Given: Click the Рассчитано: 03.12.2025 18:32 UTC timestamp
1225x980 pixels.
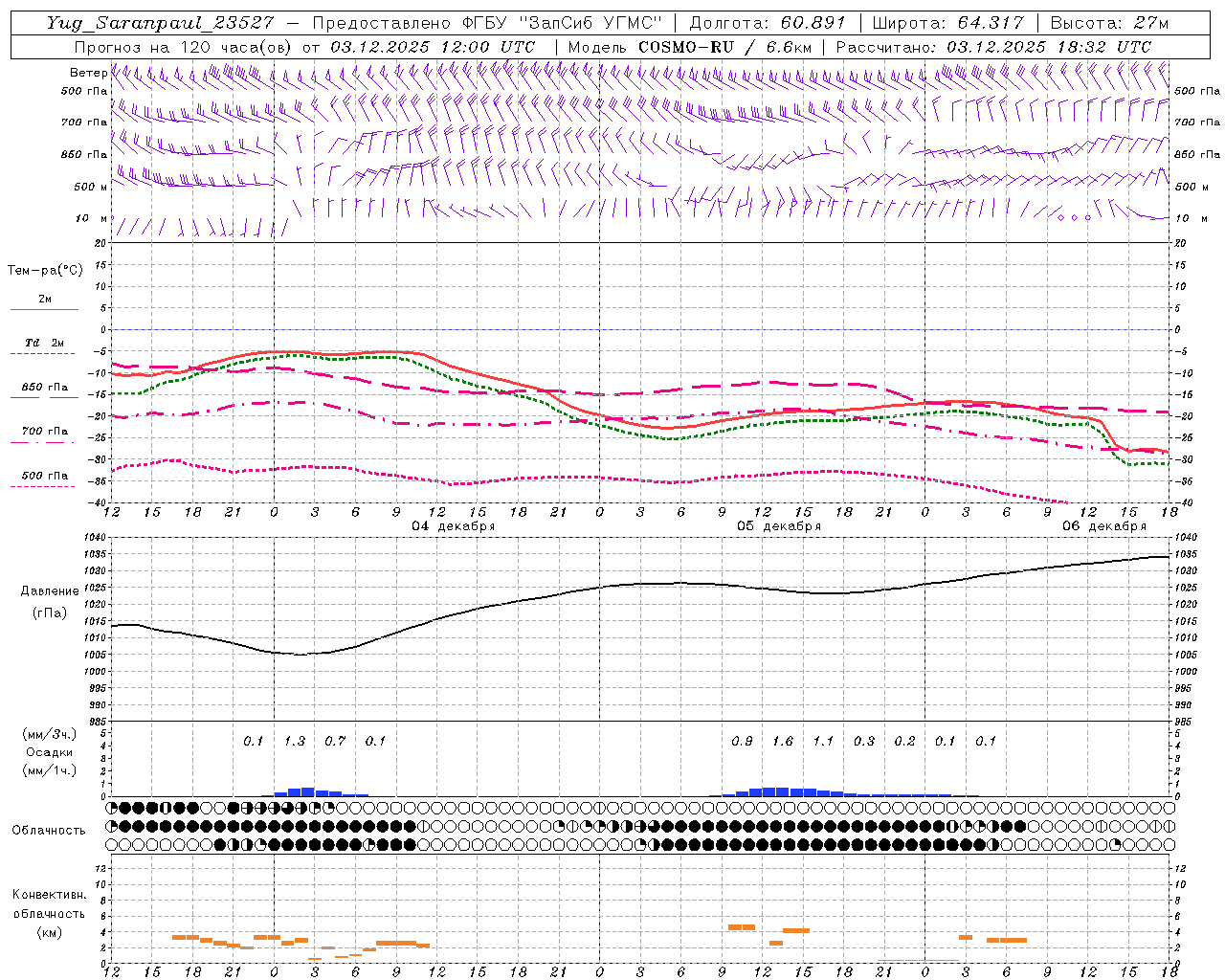Looking at the screenshot, I should 993,46.
